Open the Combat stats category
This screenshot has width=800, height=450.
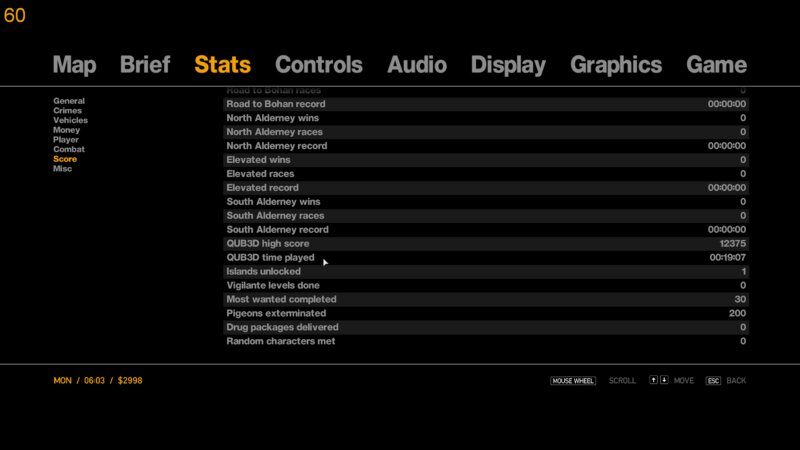(69, 149)
